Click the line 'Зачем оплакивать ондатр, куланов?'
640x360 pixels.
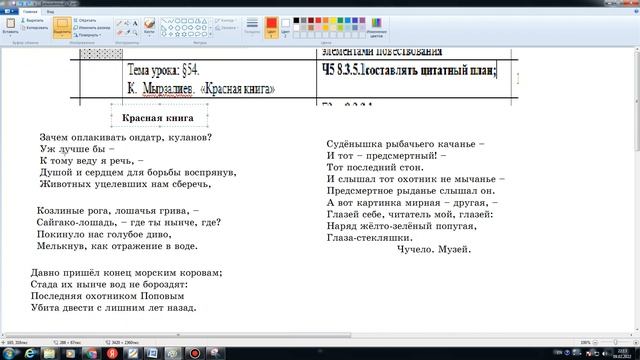point(126,138)
